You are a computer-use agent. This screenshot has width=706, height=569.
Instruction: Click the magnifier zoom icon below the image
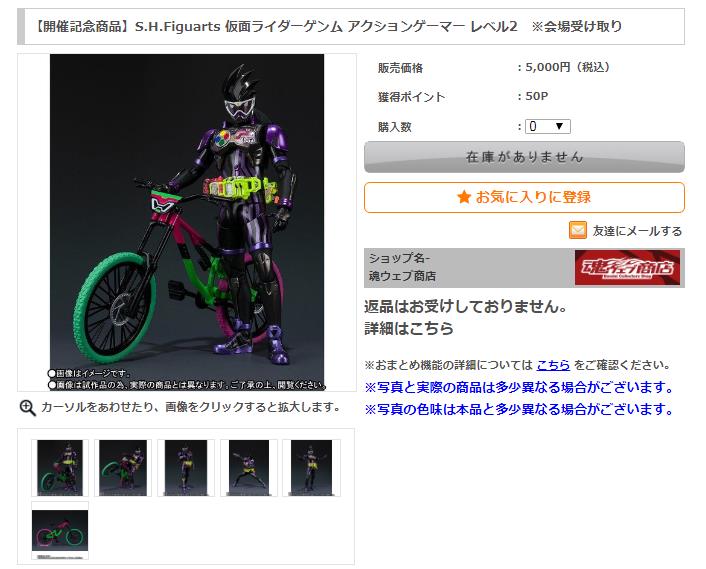[27, 408]
